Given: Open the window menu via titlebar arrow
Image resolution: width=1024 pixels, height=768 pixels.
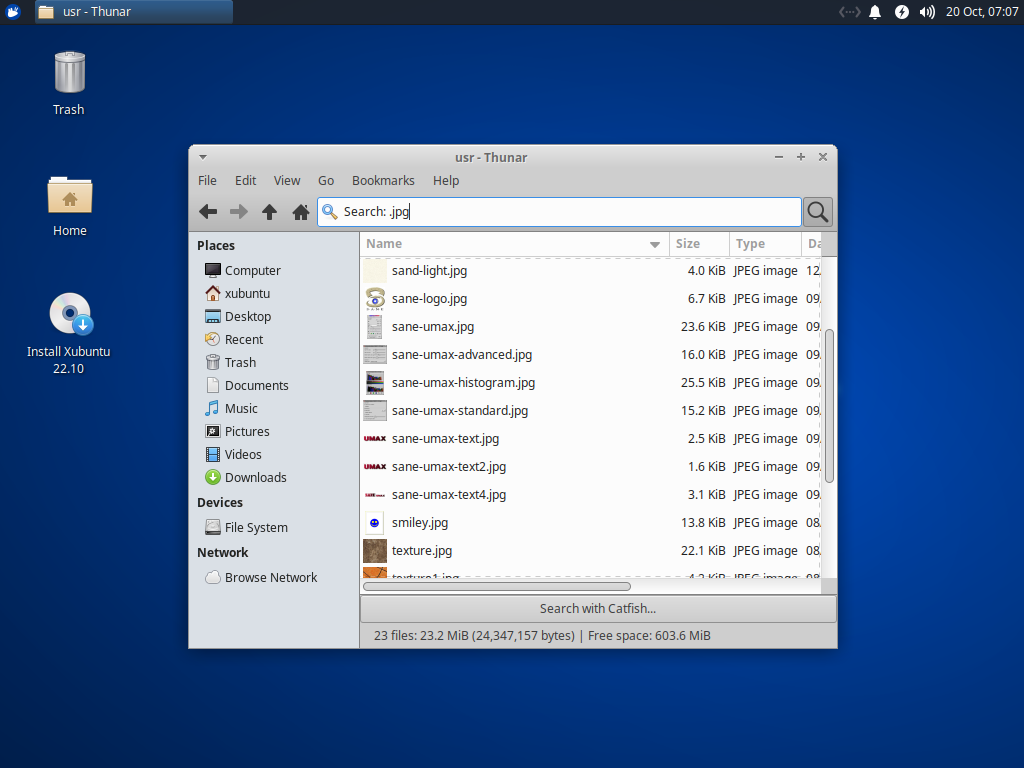Looking at the screenshot, I should (x=203, y=157).
